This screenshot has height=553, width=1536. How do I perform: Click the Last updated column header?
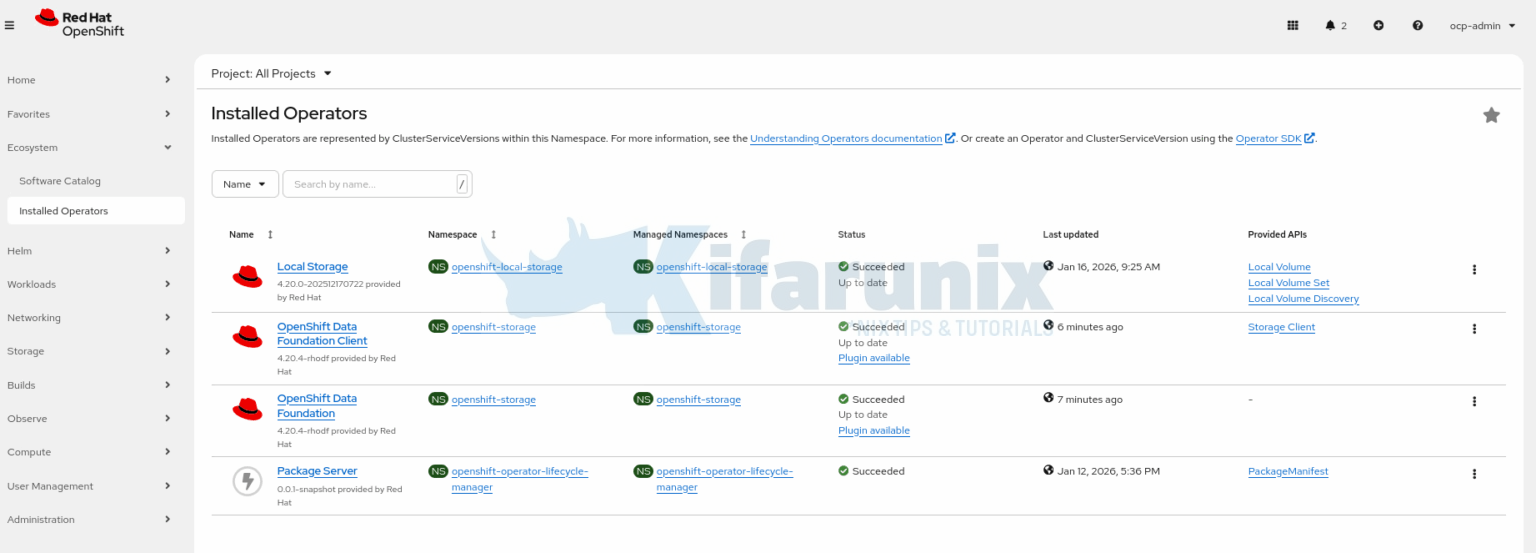1070,235
